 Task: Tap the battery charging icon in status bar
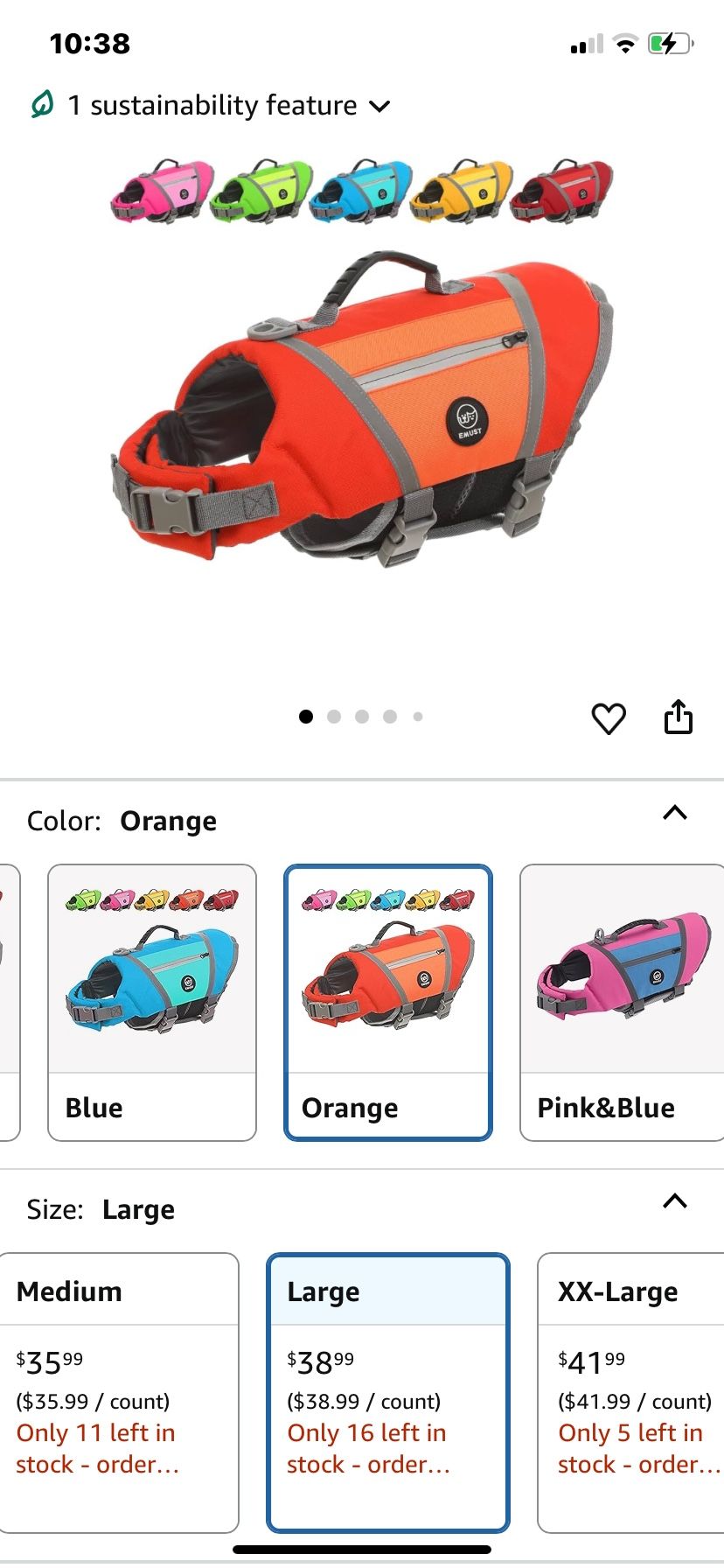(x=670, y=44)
